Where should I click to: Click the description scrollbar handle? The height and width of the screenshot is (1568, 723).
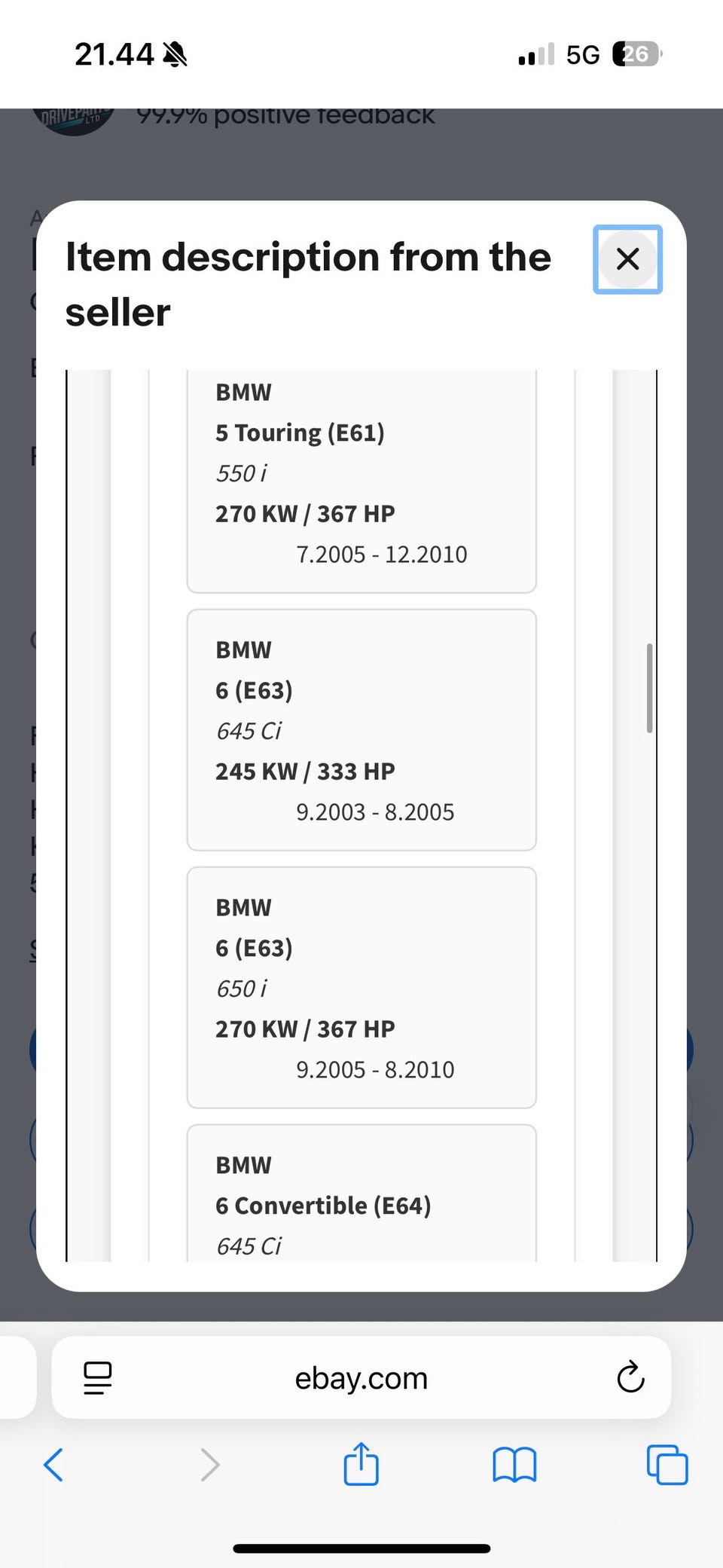click(649, 688)
